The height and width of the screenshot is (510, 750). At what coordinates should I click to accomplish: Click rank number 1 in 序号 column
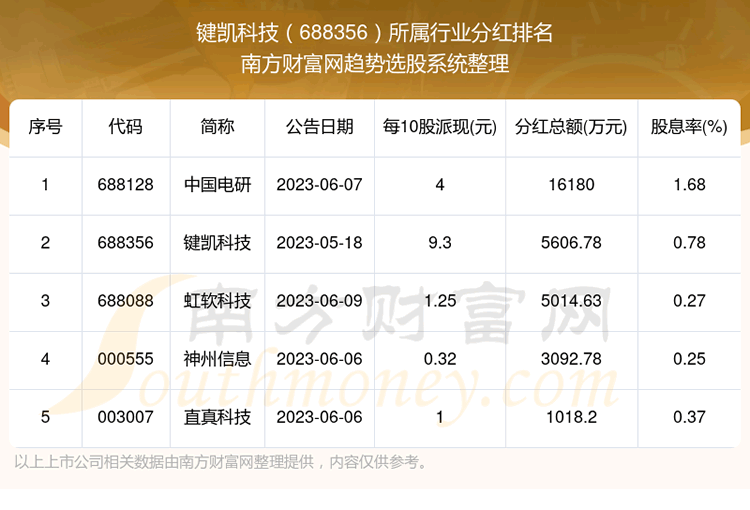coord(45,185)
